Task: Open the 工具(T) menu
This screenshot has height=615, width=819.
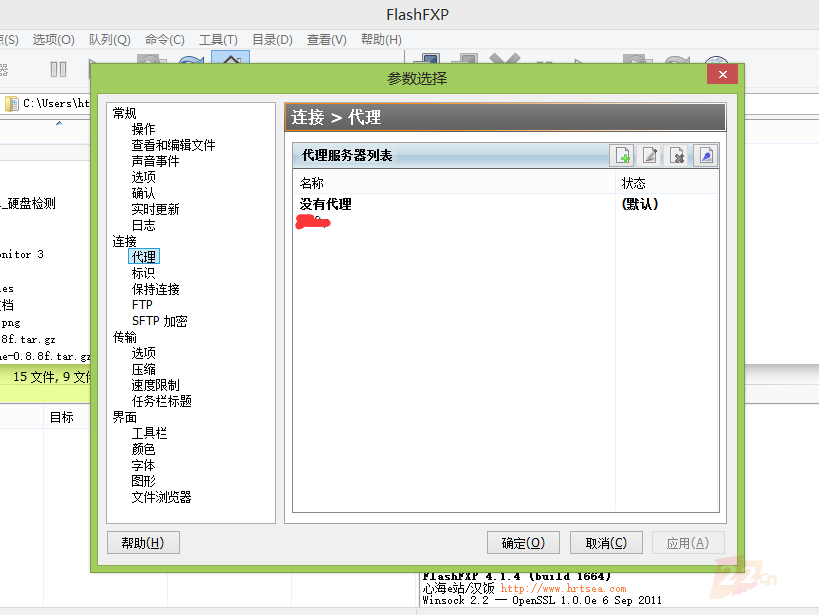Action: 218,40
